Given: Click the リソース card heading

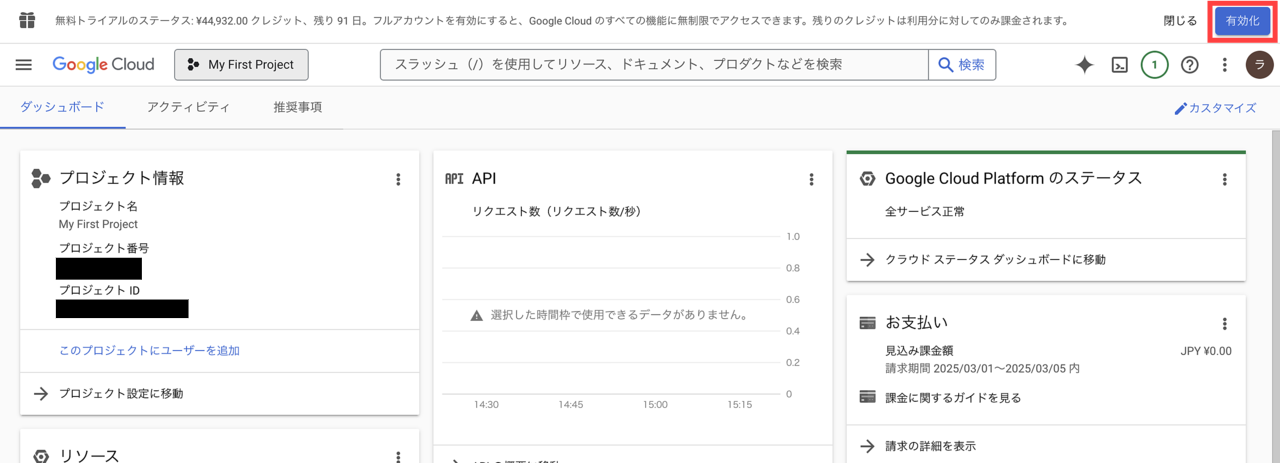Looking at the screenshot, I should pyautogui.click(x=89, y=455).
